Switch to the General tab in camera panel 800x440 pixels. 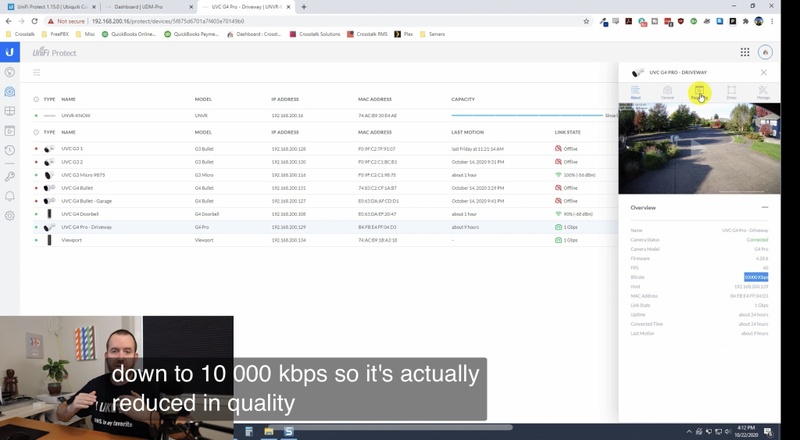tap(667, 92)
